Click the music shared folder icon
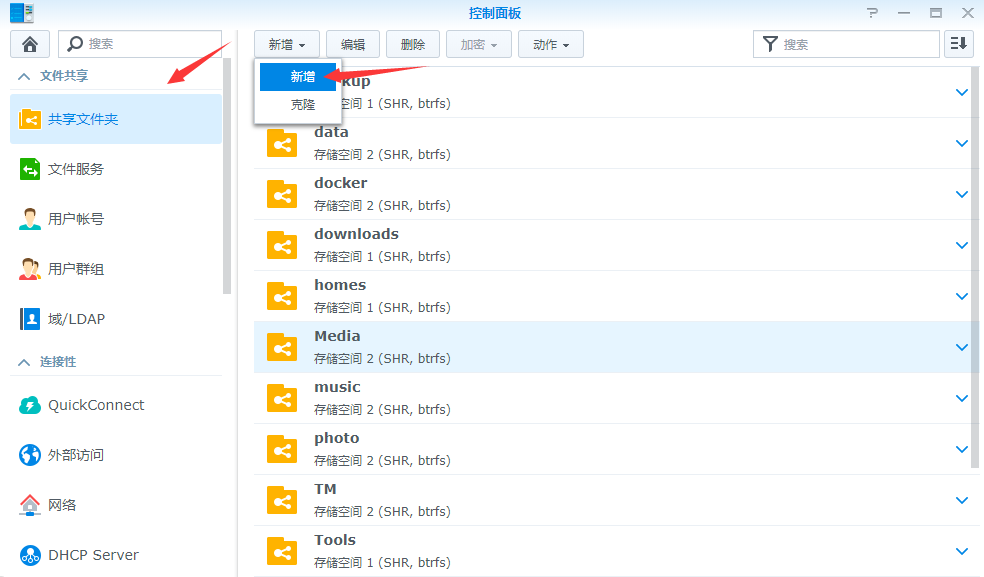 coord(282,398)
